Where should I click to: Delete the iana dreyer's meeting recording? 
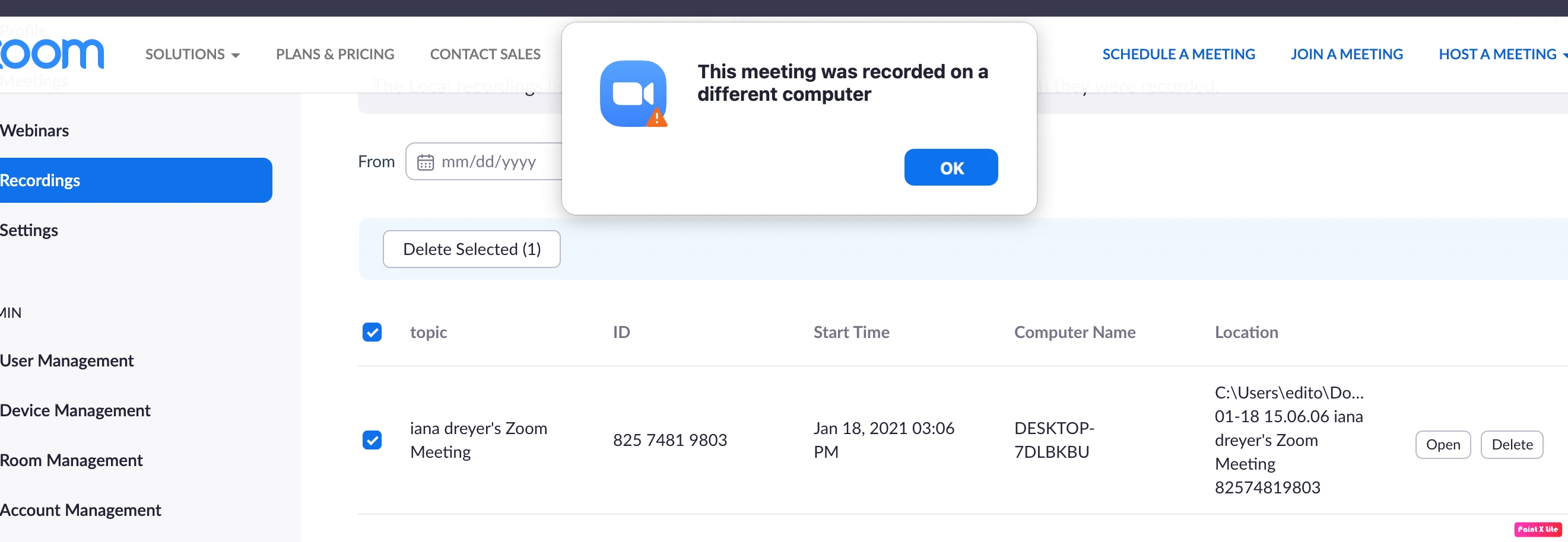tap(1512, 445)
